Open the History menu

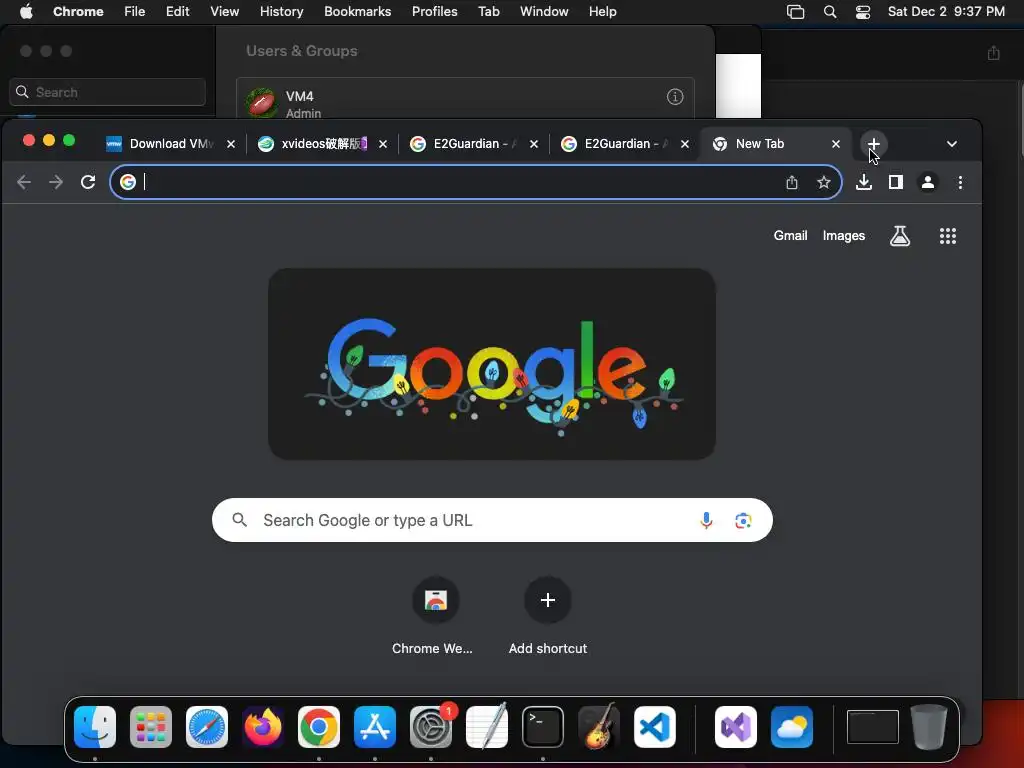tap(281, 11)
